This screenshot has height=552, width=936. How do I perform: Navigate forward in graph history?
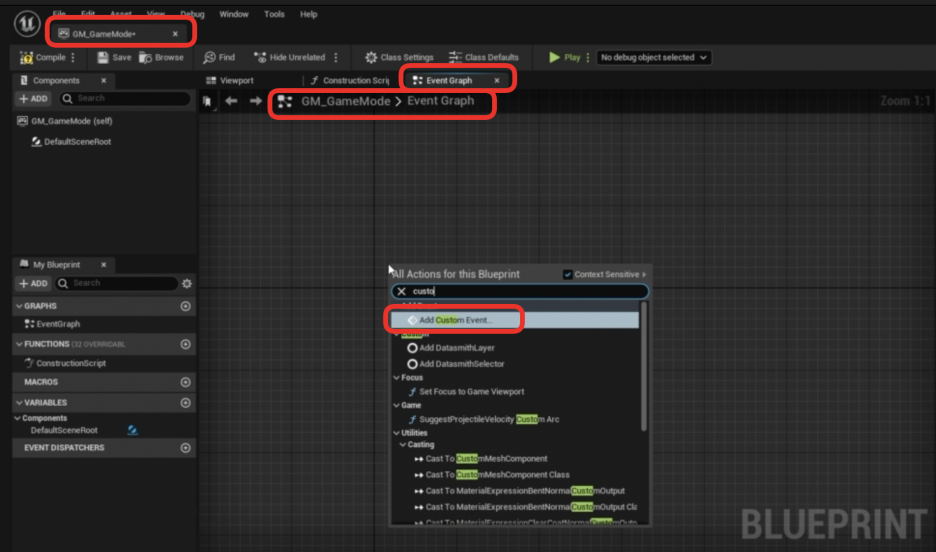tap(255, 101)
